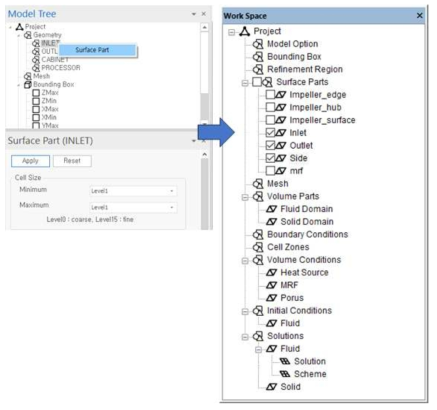
Task: Collapse the Surface Parts tree node
Action: pyautogui.click(x=245, y=82)
